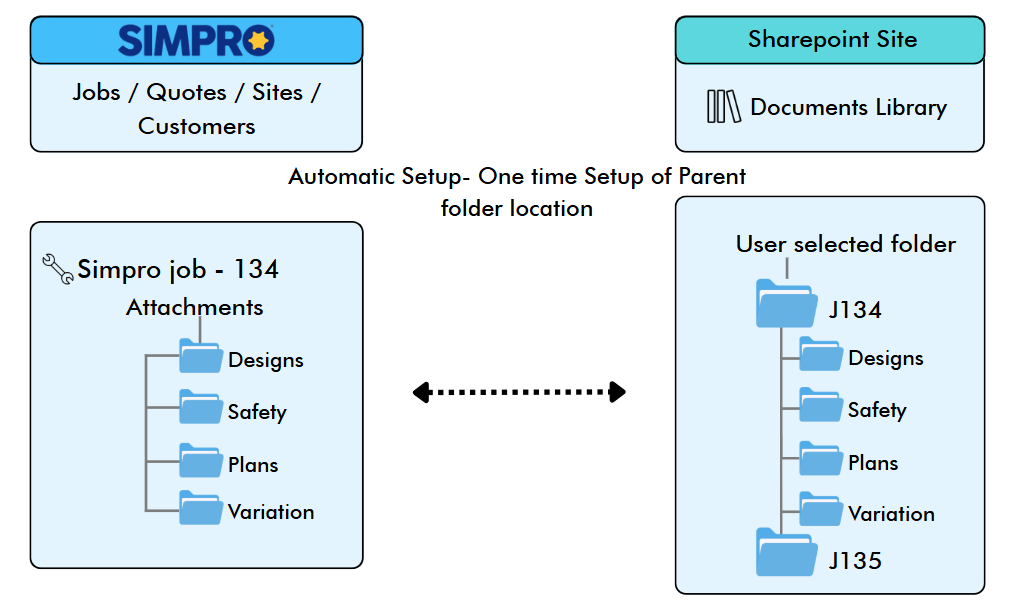Open the Plans folder icon under Simpro Attachments
The height and width of the screenshot is (604, 1028).
[201, 460]
